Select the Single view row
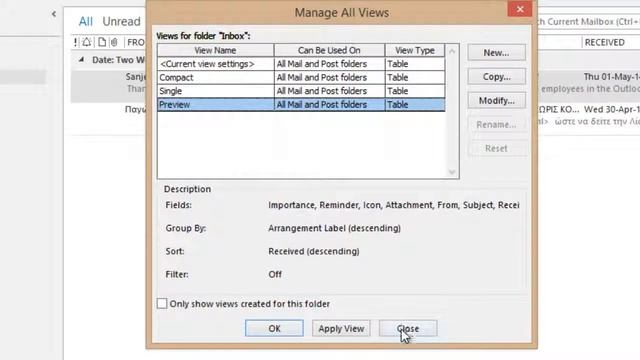This screenshot has height=360, width=640. point(301,91)
